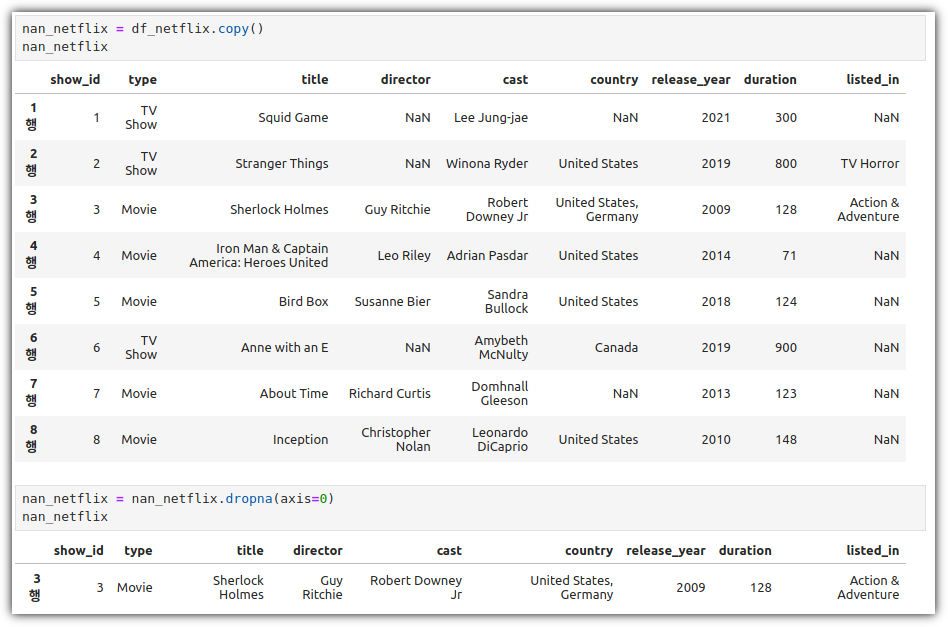Select the 'duration' header in the top table
The width and height of the screenshot is (948, 627).
click(770, 79)
